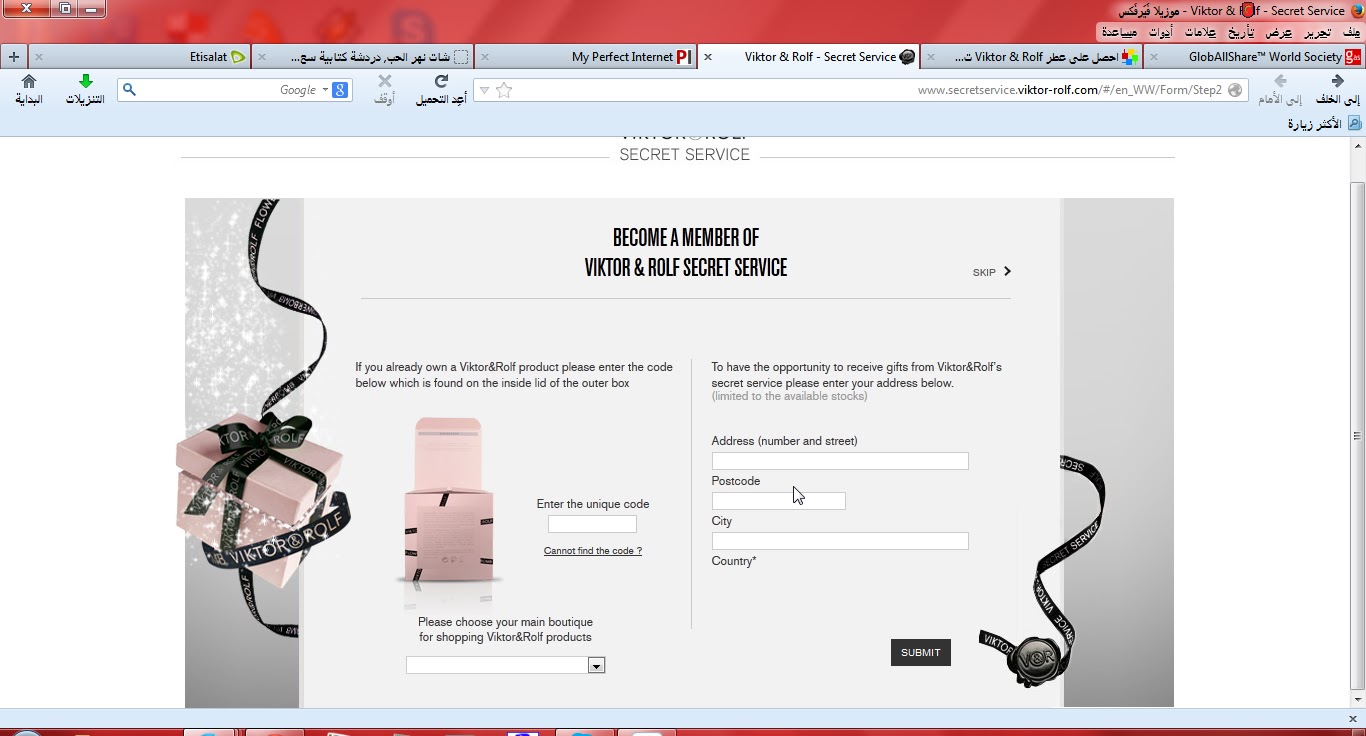Open the 'Cannot find the code ?' link
This screenshot has width=1366, height=736.
click(593, 551)
